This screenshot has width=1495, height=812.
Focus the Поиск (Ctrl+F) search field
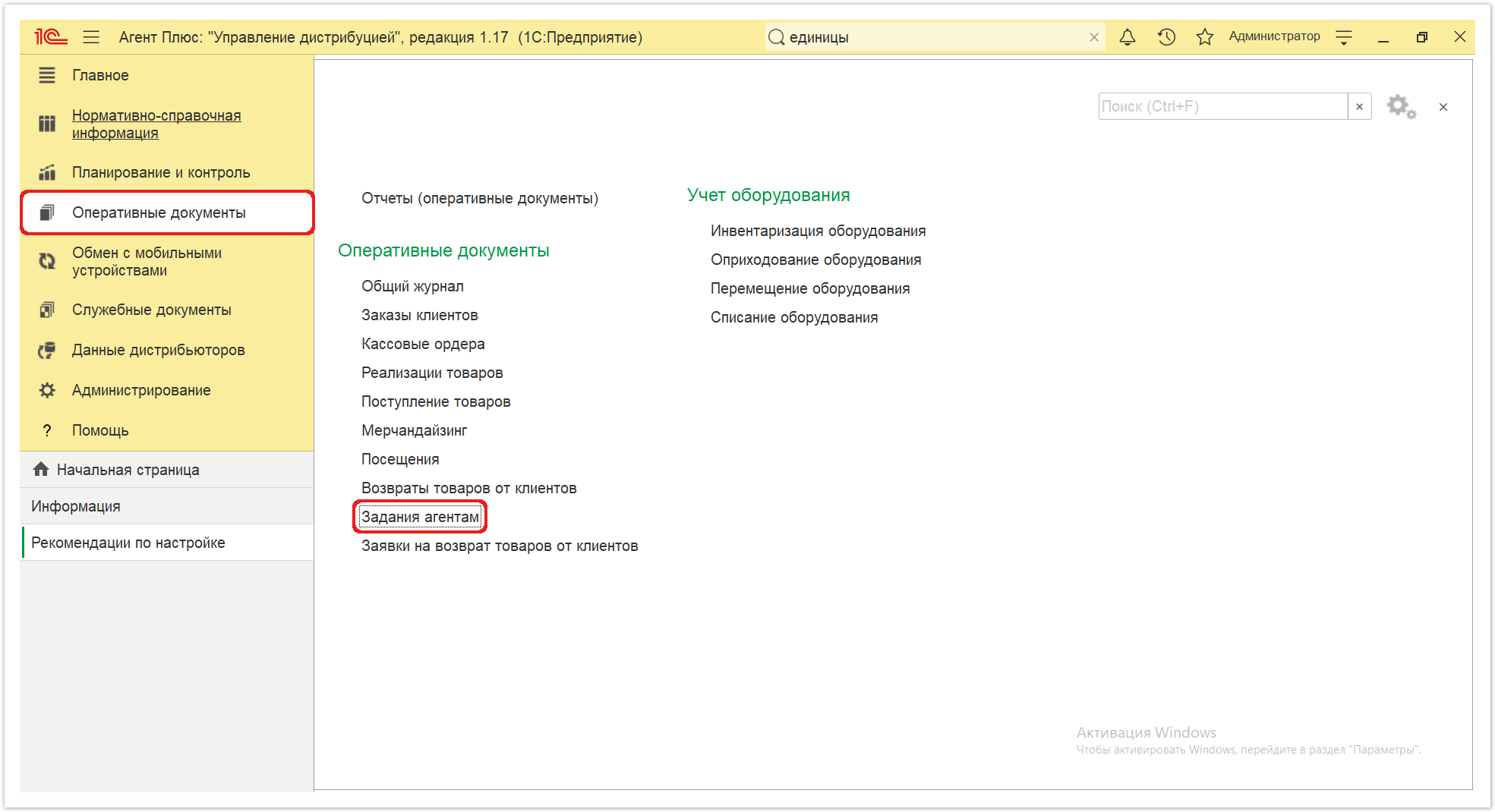pos(1222,107)
